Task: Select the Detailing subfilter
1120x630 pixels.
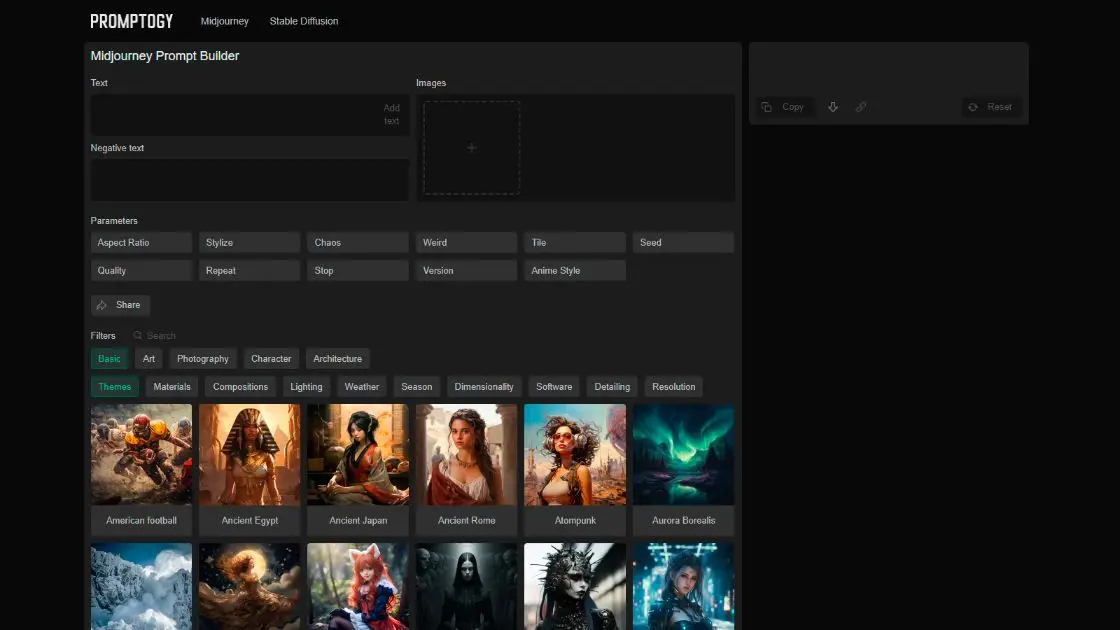Action: 612,386
